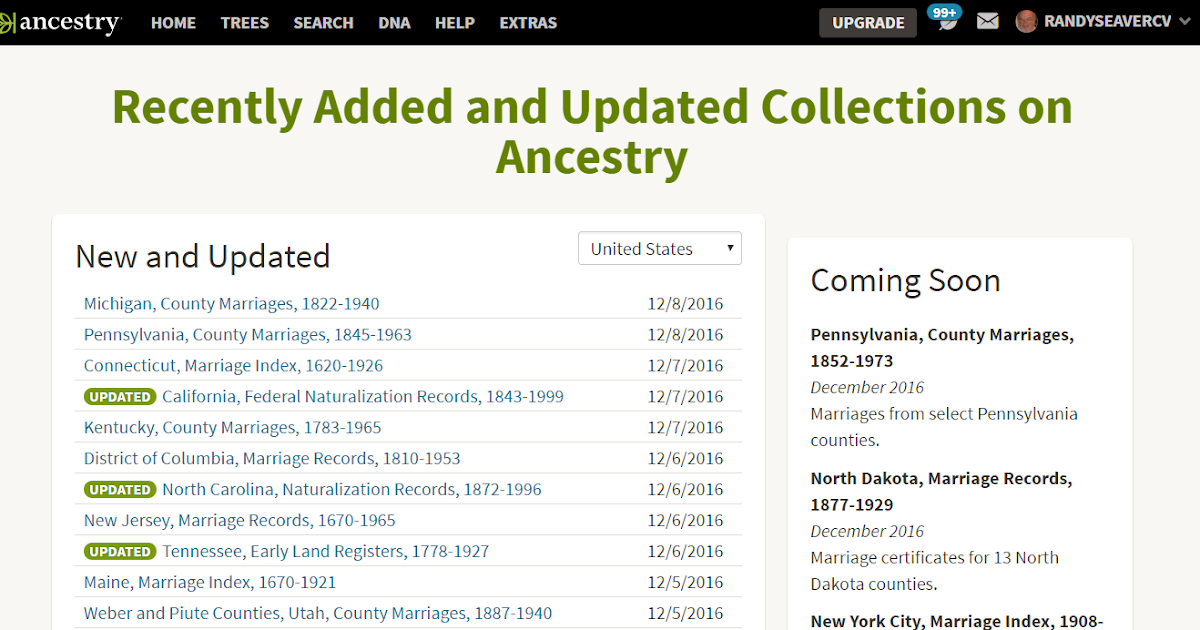1200x630 pixels.
Task: Click the 12/6/2016 date in New Jersey row
Action: point(685,521)
